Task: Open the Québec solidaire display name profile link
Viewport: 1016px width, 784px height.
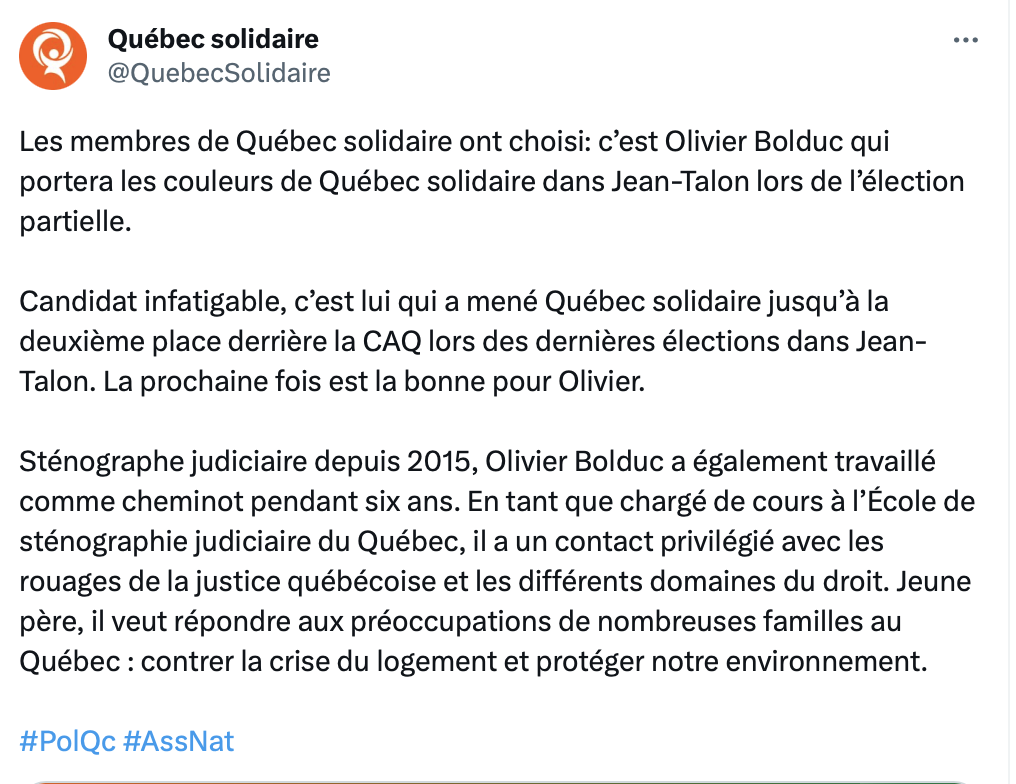Action: [213, 39]
